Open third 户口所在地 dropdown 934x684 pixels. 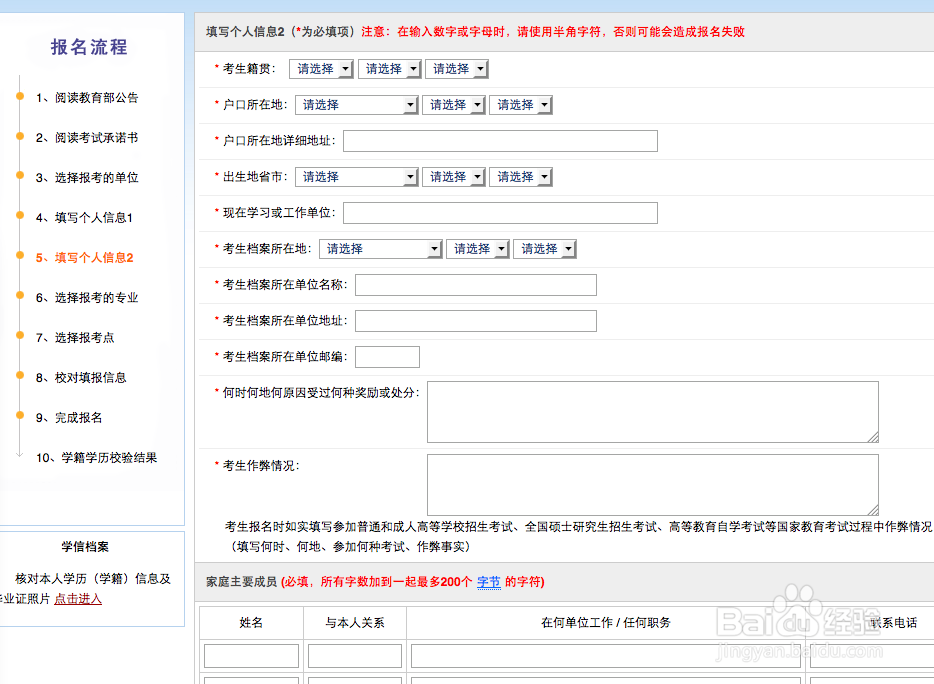pos(521,105)
